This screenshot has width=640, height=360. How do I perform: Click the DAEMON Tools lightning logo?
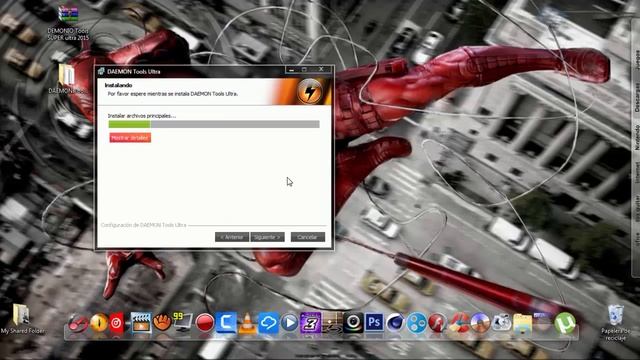pyautogui.click(x=310, y=92)
